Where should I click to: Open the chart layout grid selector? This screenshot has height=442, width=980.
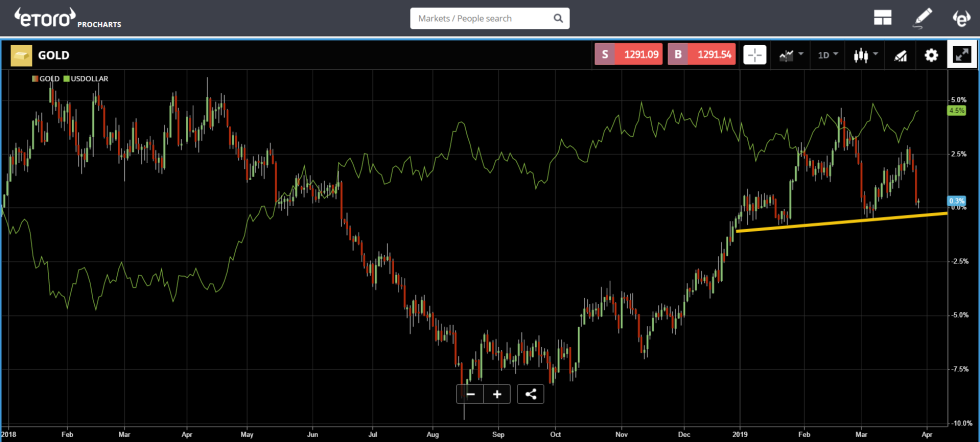click(882, 18)
